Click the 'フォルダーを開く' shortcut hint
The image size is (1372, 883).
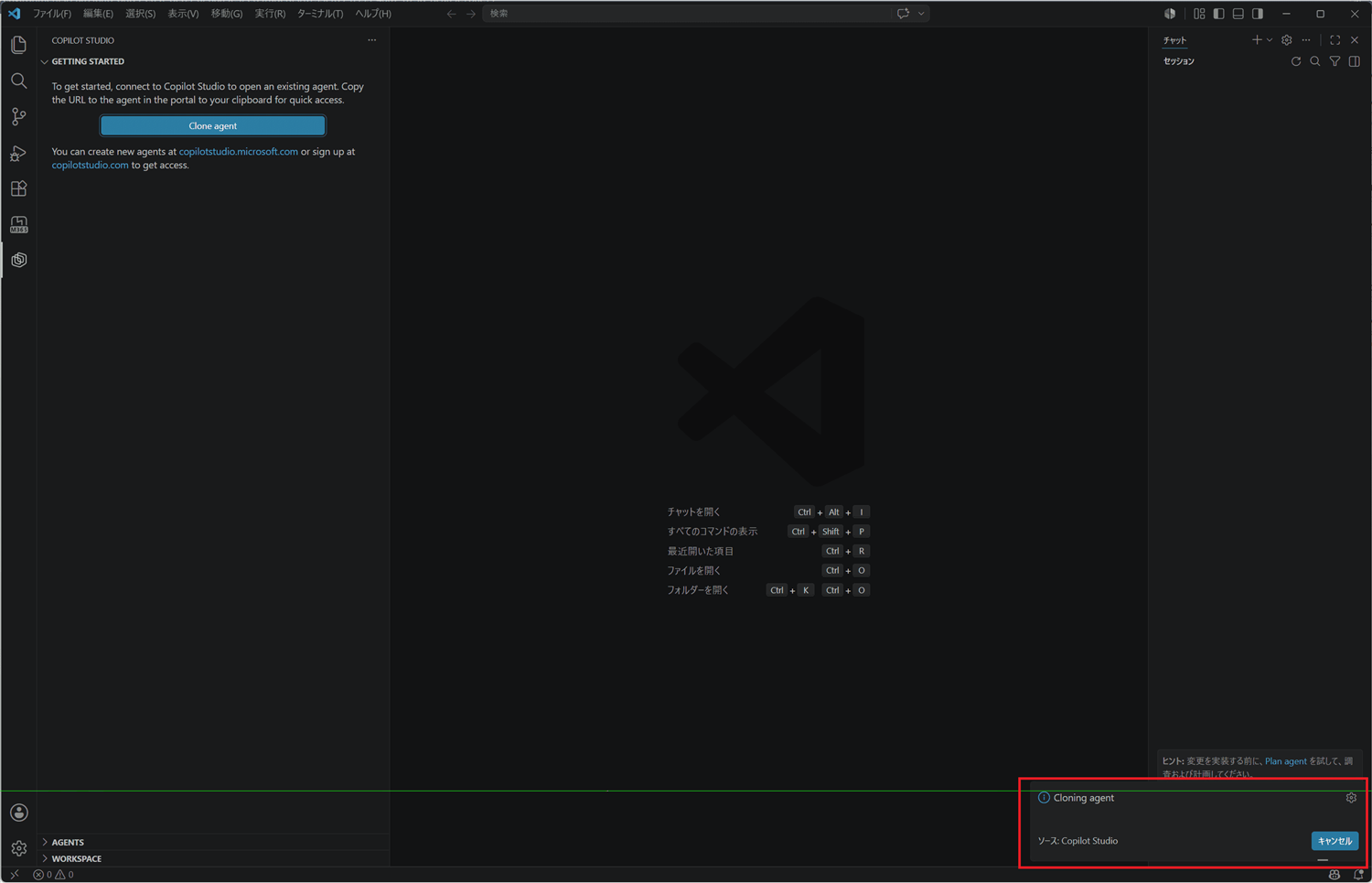(x=698, y=590)
